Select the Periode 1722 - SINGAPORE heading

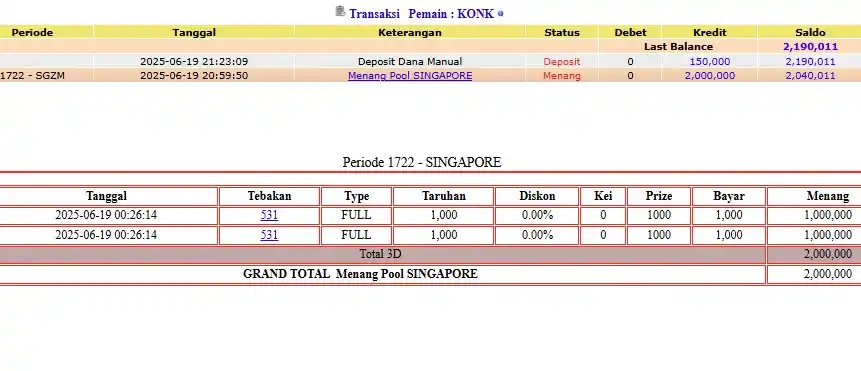[422, 162]
